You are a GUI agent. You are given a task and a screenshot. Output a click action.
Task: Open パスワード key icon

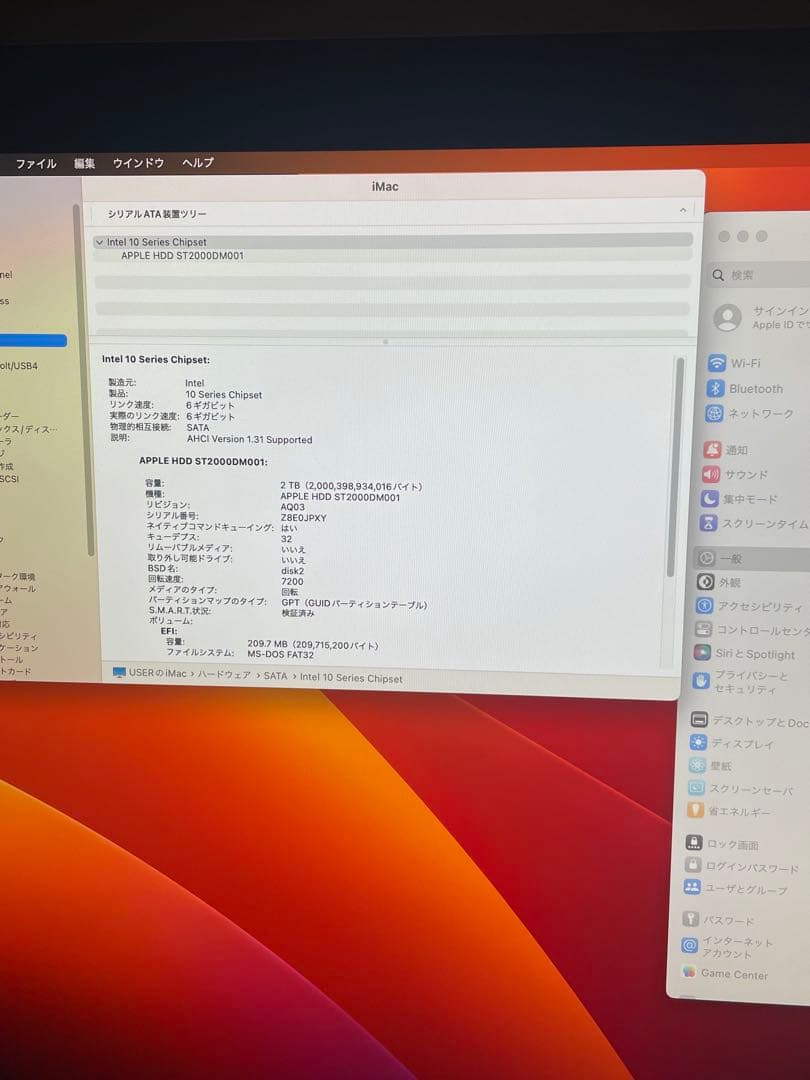691,918
